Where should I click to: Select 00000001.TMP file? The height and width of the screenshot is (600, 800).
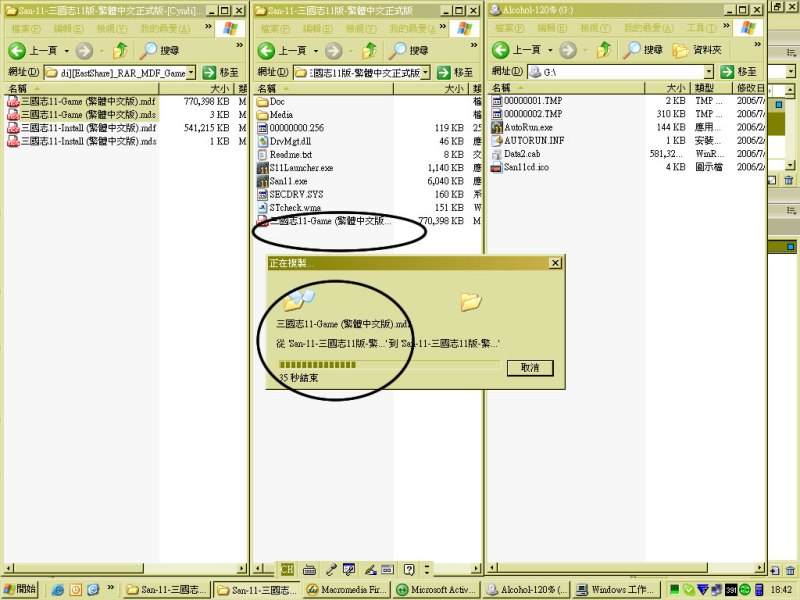coord(527,101)
